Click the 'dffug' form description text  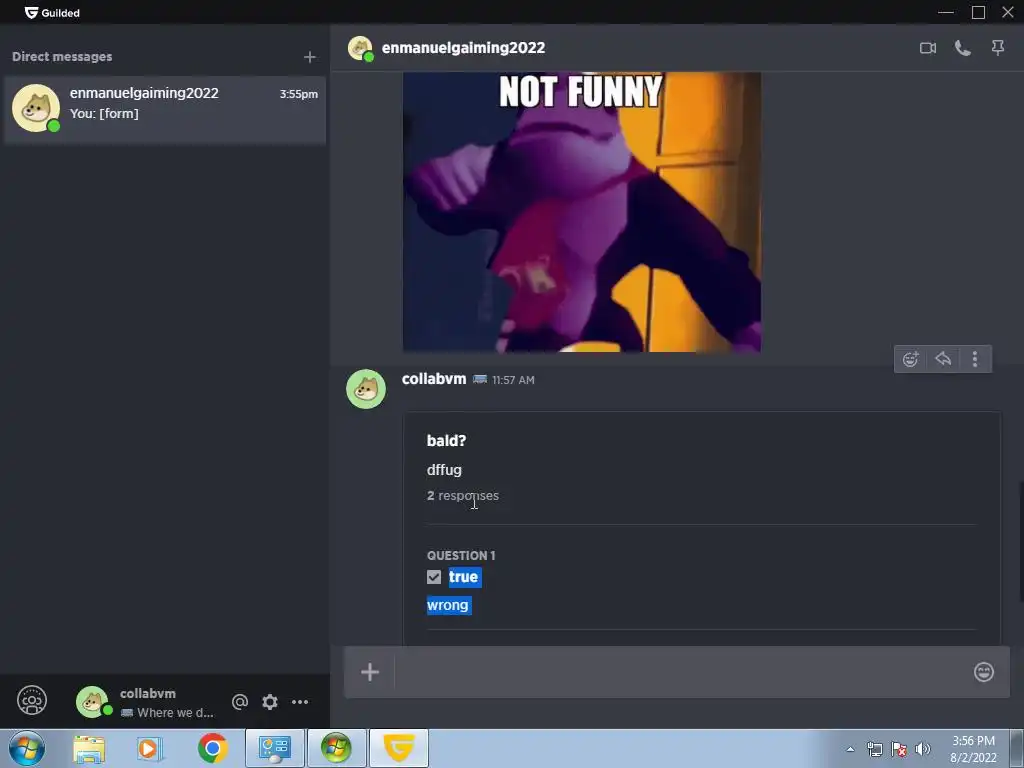point(444,470)
